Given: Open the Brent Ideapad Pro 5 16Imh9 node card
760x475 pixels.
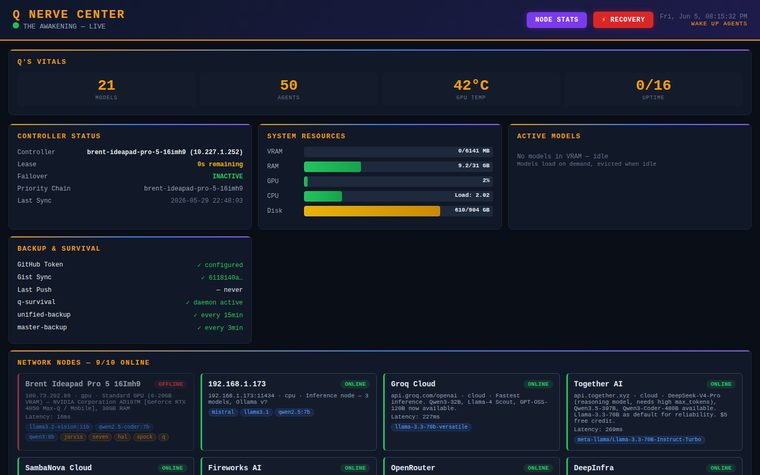Looking at the screenshot, I should (106, 412).
